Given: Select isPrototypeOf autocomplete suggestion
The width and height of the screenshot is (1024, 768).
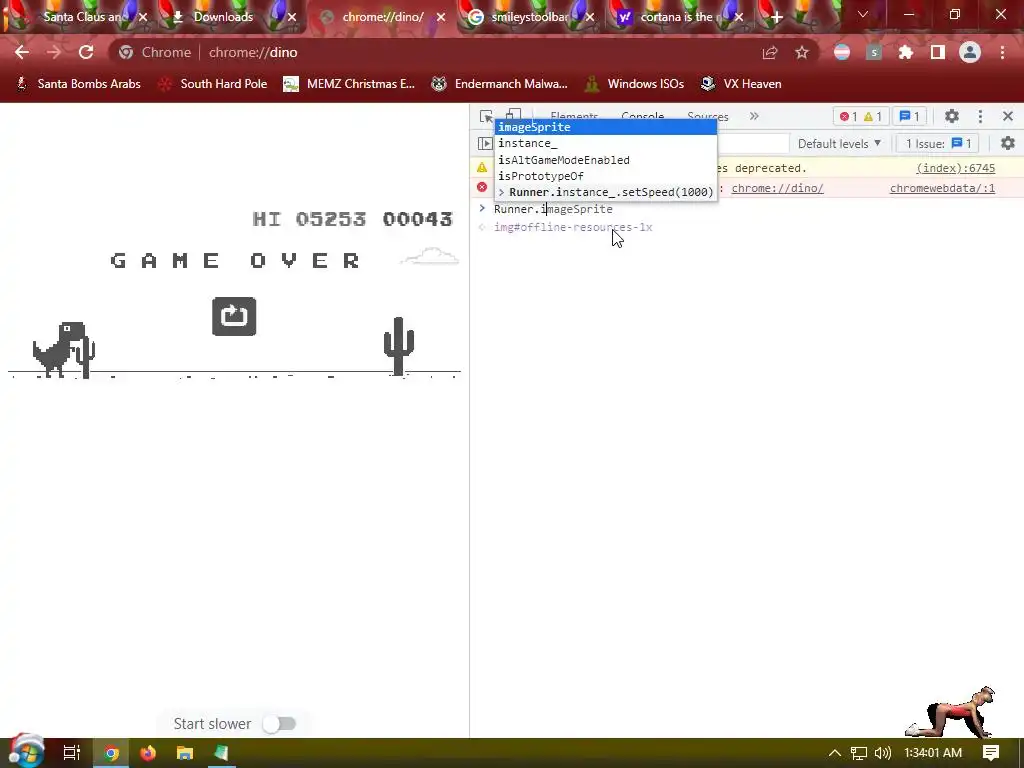Looking at the screenshot, I should tap(605, 176).
